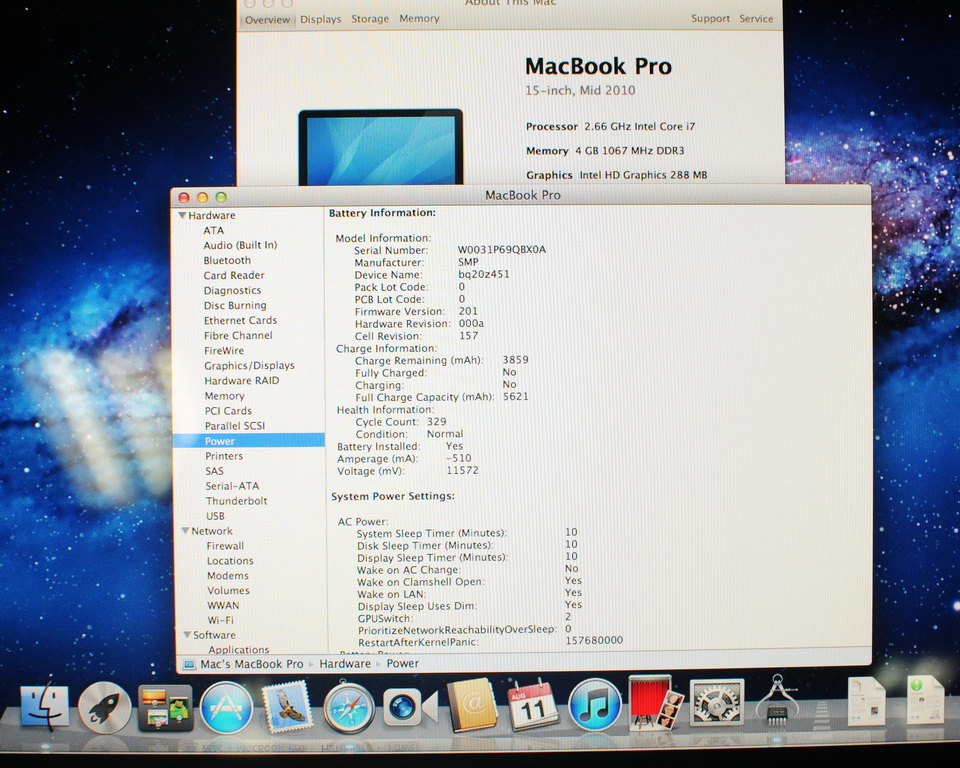
Task: Select Hardware RAID in the sidebar
Action: tap(242, 381)
